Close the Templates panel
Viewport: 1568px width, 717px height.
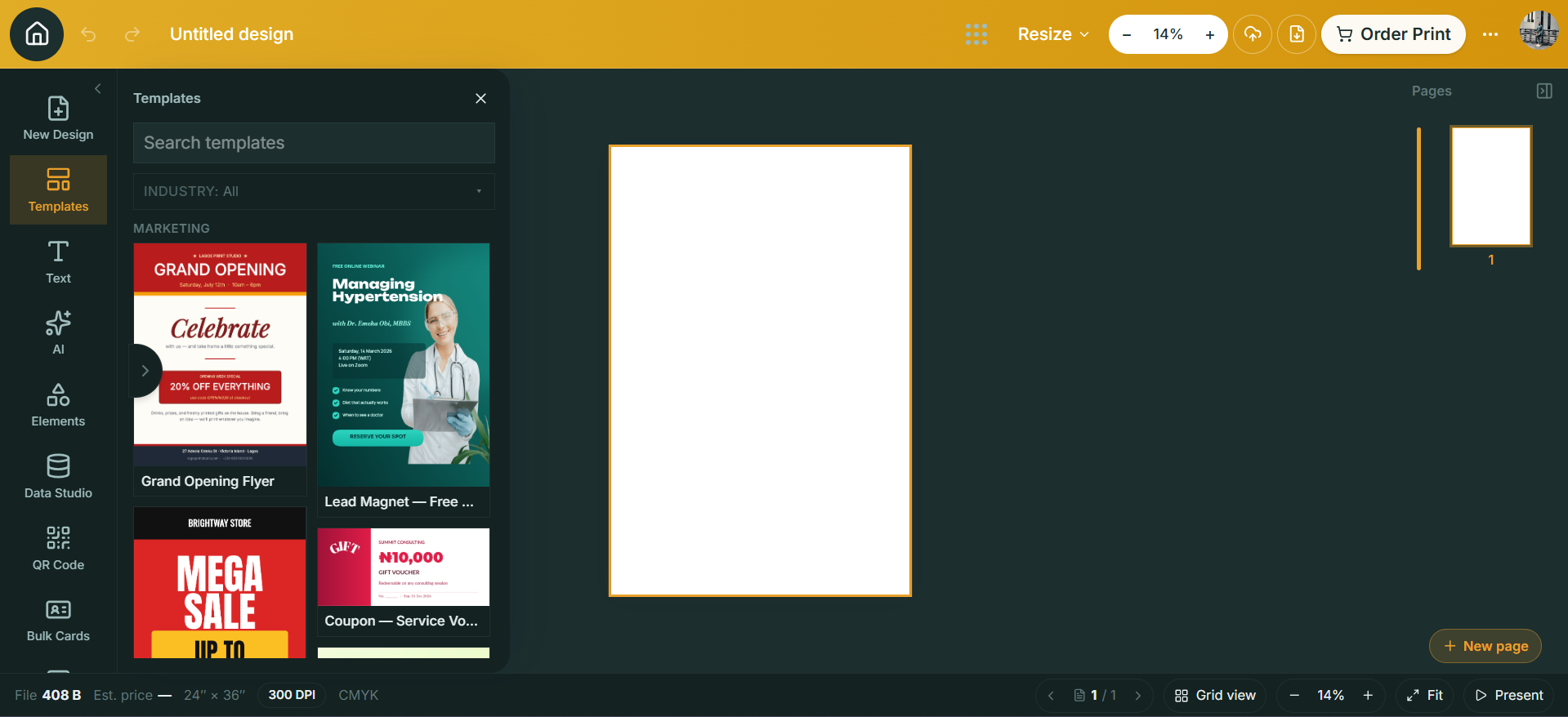click(x=480, y=98)
